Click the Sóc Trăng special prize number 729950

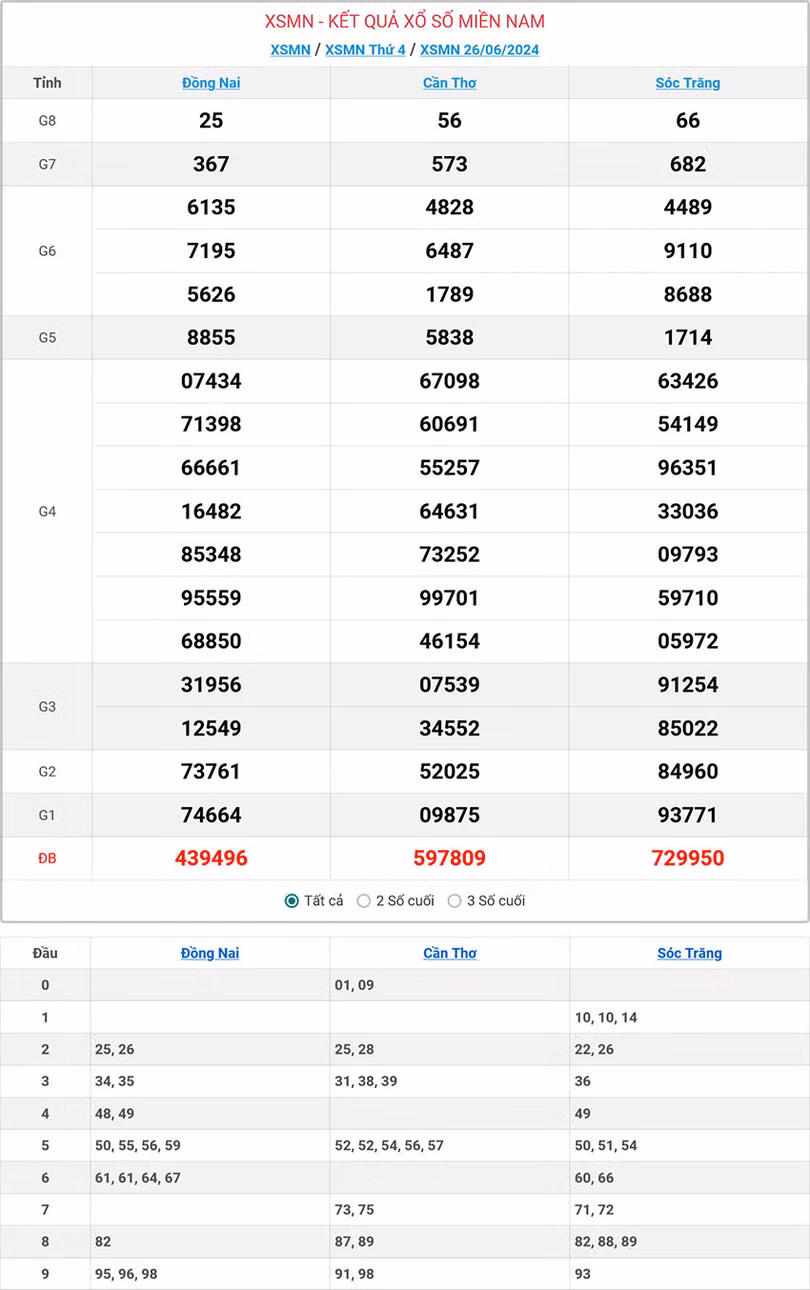click(x=688, y=858)
